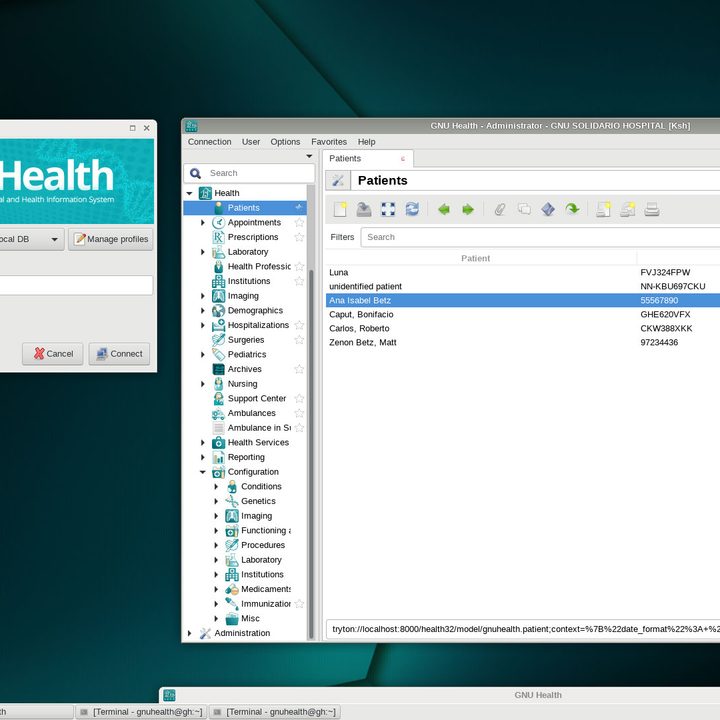Focus the tryton URL field at the bottom
The width and height of the screenshot is (720, 720).
pos(523,629)
